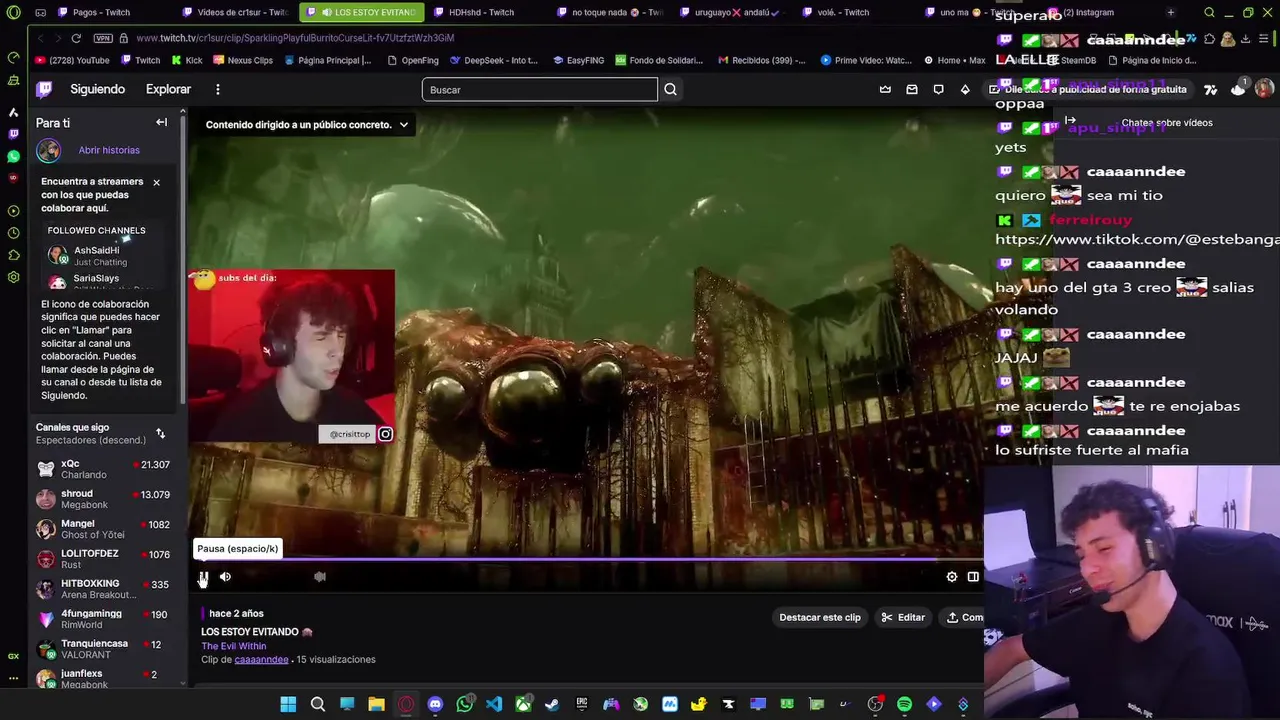Click the search magnifier button
The image size is (1280, 720).
pos(670,90)
